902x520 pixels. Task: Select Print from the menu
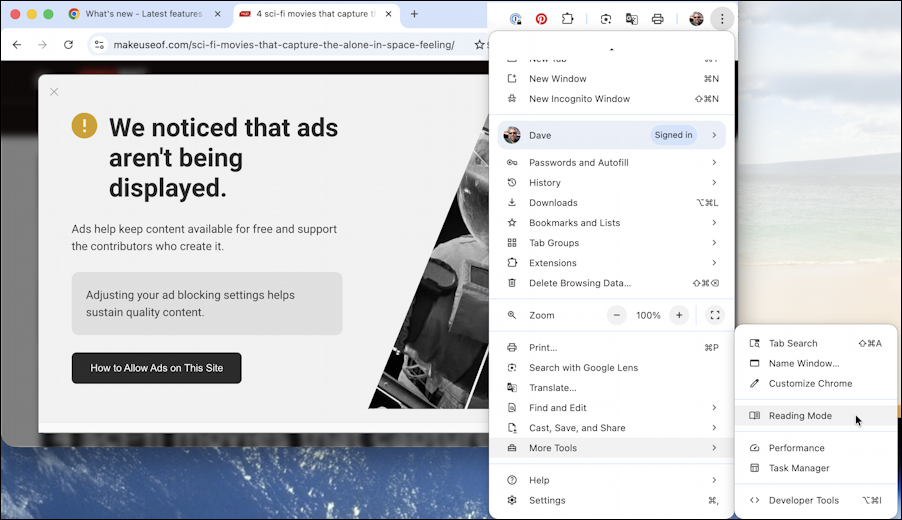(x=612, y=347)
